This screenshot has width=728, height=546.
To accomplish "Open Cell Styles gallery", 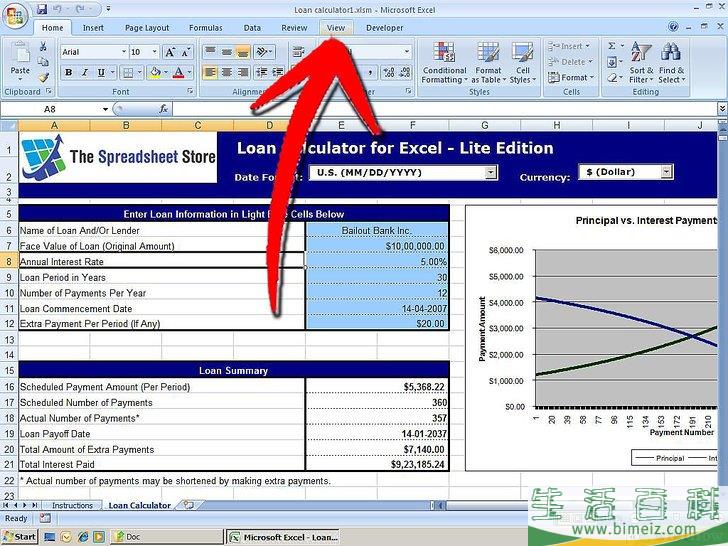I will (x=523, y=63).
